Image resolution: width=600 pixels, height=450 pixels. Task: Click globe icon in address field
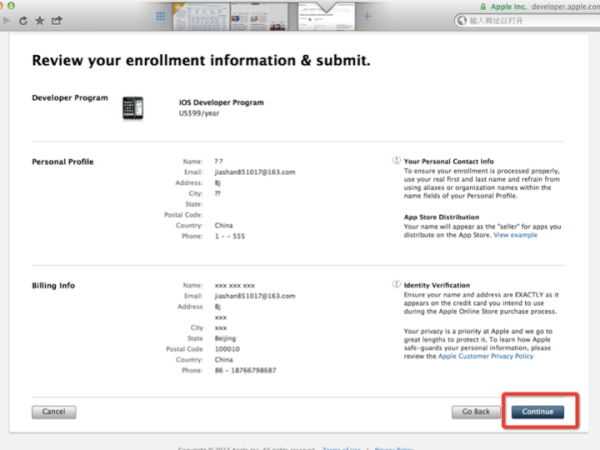tap(462, 20)
